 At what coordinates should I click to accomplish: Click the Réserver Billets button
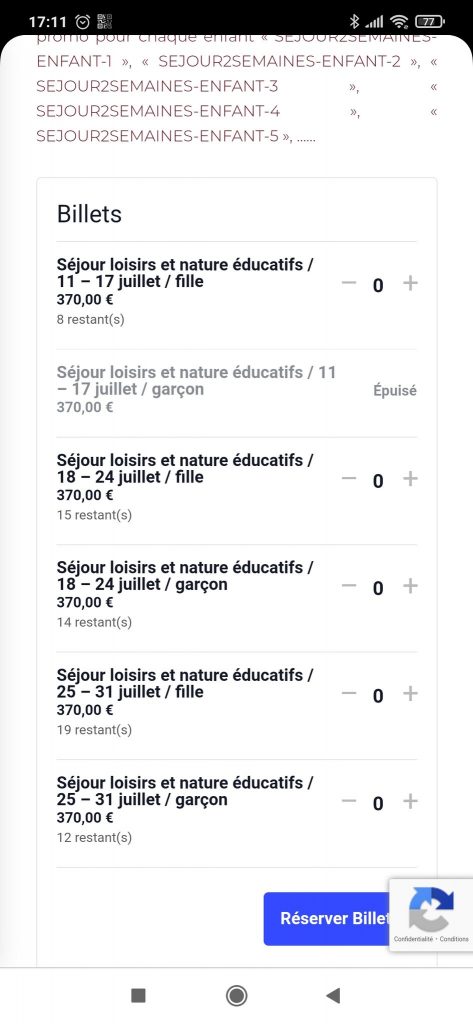327,919
